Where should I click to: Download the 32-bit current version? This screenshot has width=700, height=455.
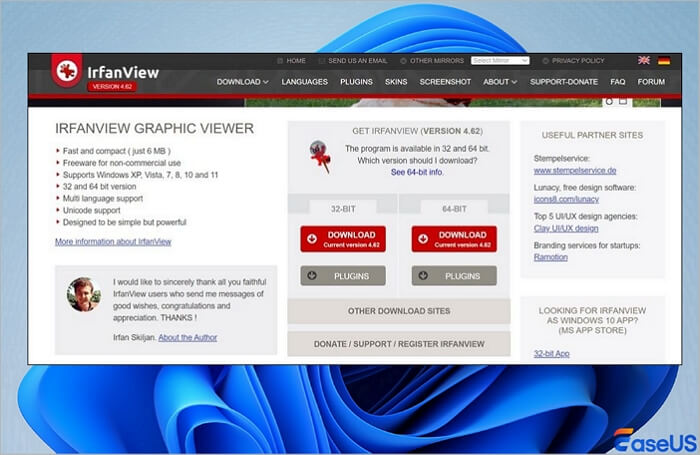343,239
